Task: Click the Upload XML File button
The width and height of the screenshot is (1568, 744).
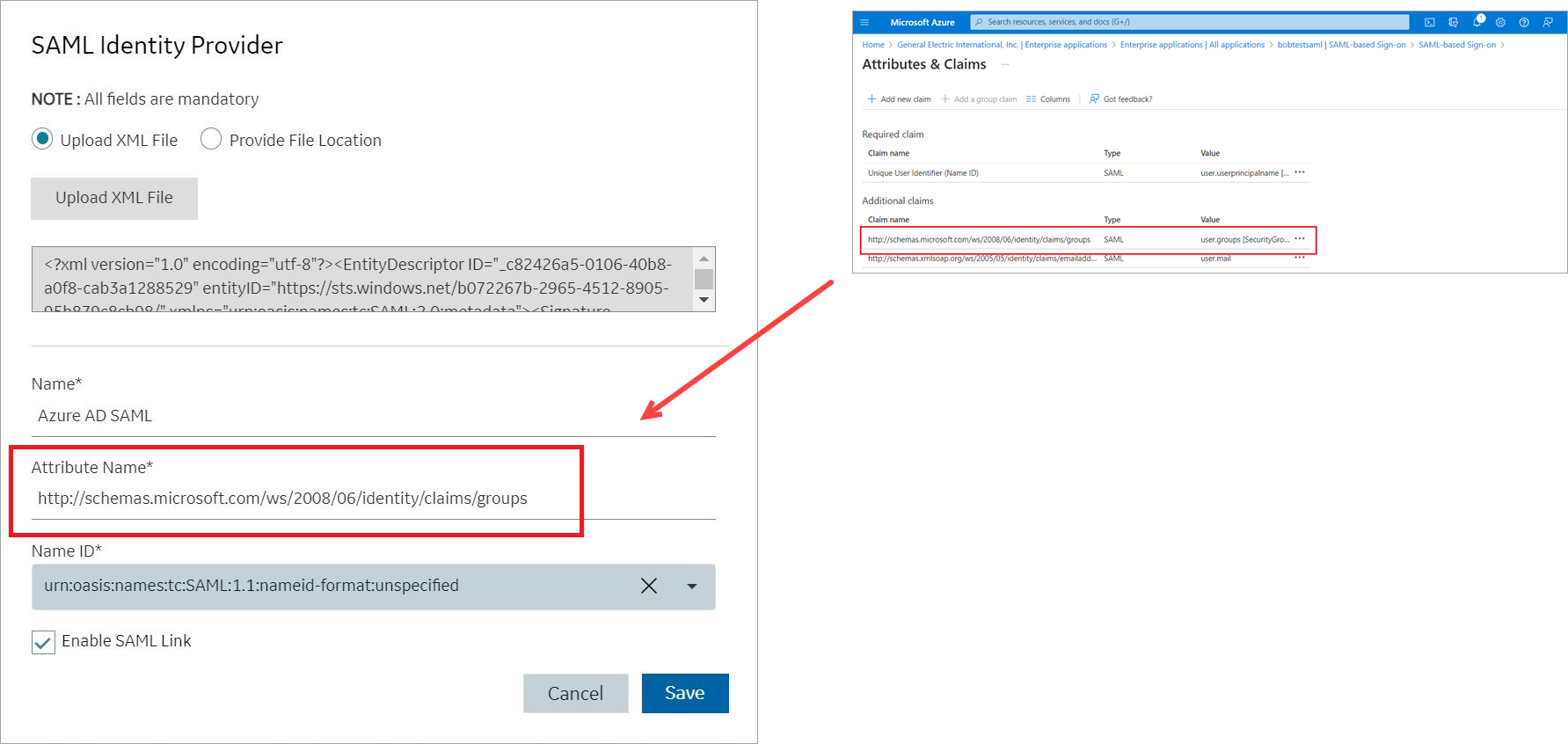Action: pos(114,198)
